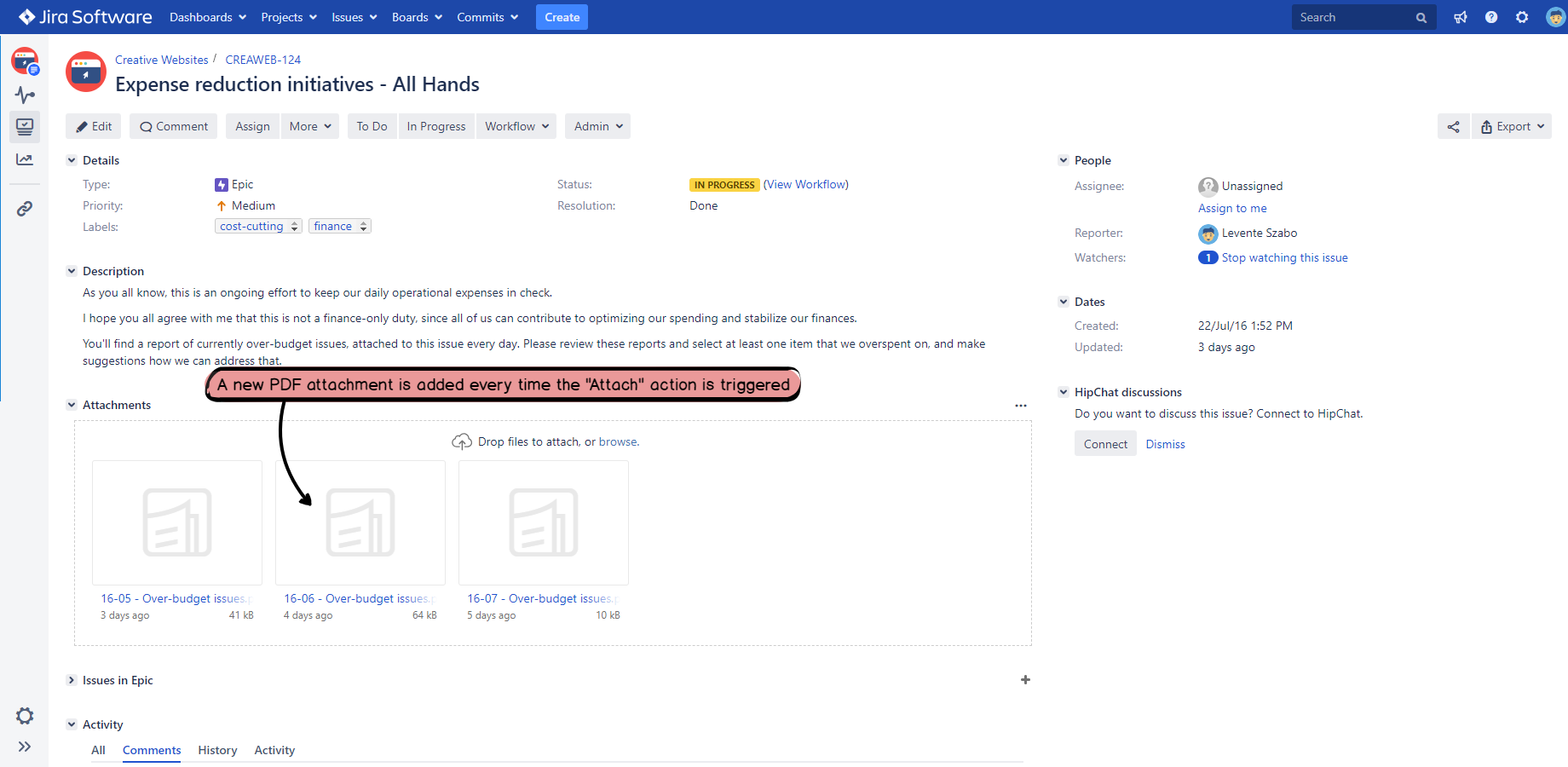Click the Connect HipChat button
1568x767 pixels.
[1105, 444]
